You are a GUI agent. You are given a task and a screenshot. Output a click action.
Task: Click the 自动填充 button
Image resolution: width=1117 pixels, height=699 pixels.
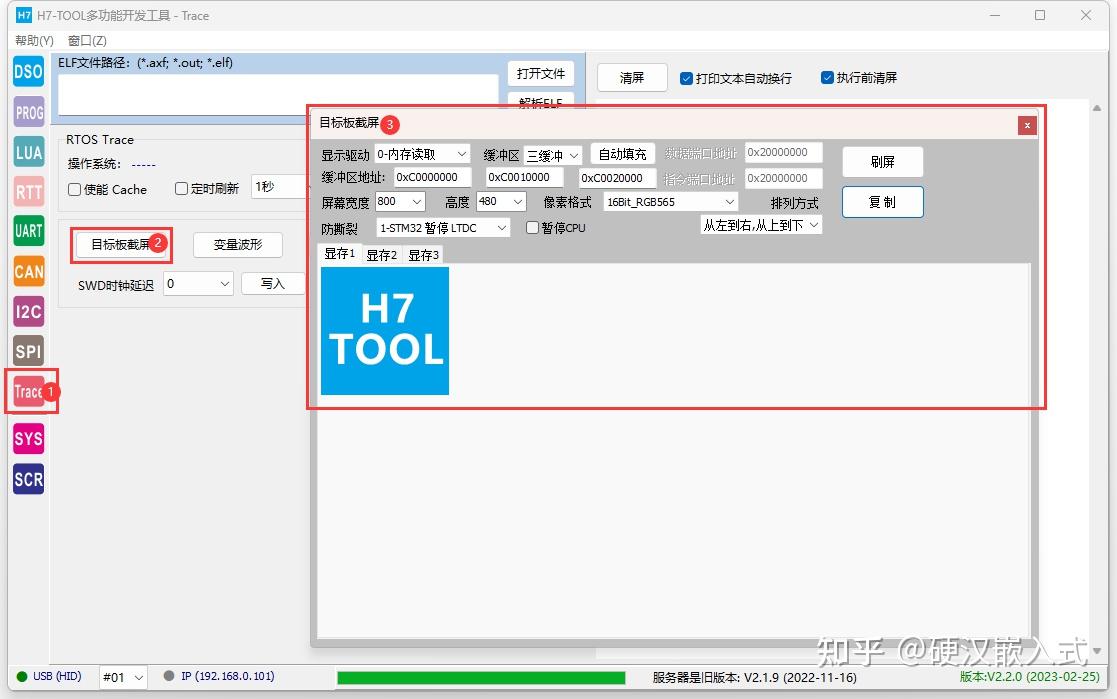pos(621,153)
